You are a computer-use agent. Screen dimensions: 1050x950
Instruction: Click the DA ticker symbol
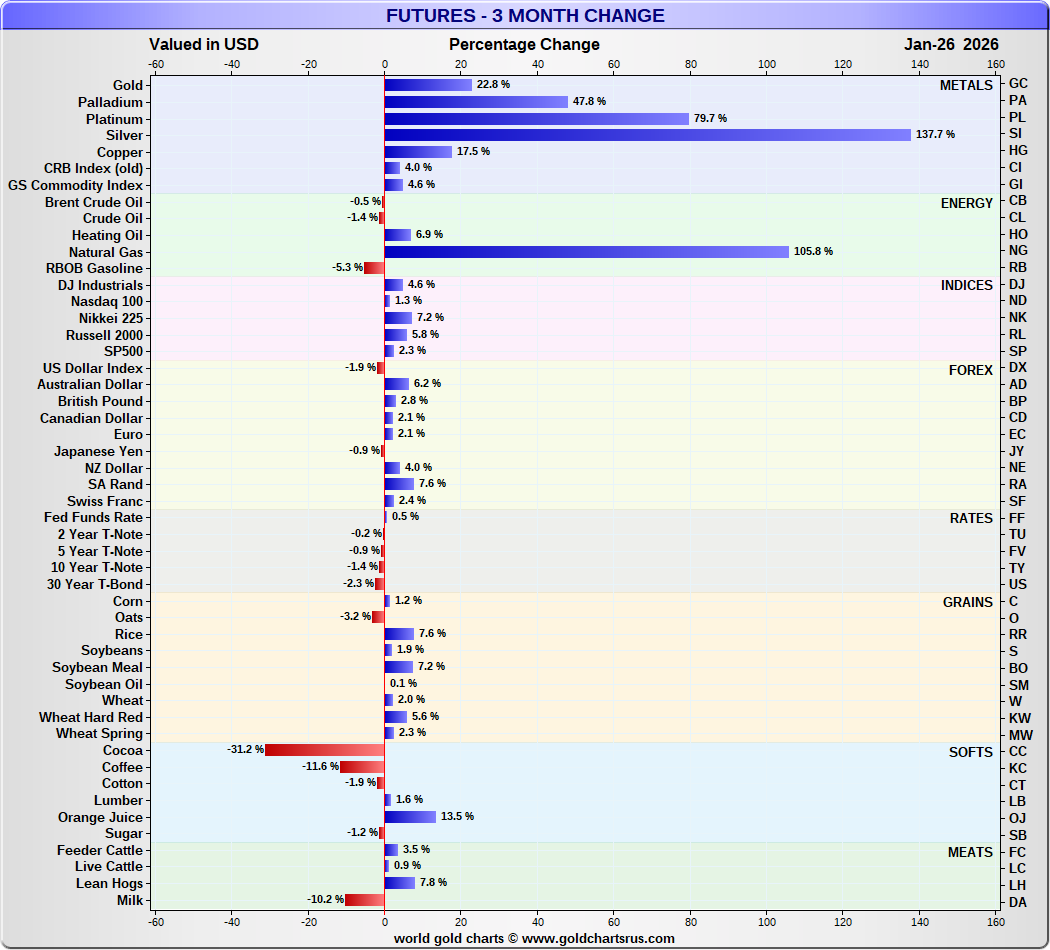point(1017,902)
